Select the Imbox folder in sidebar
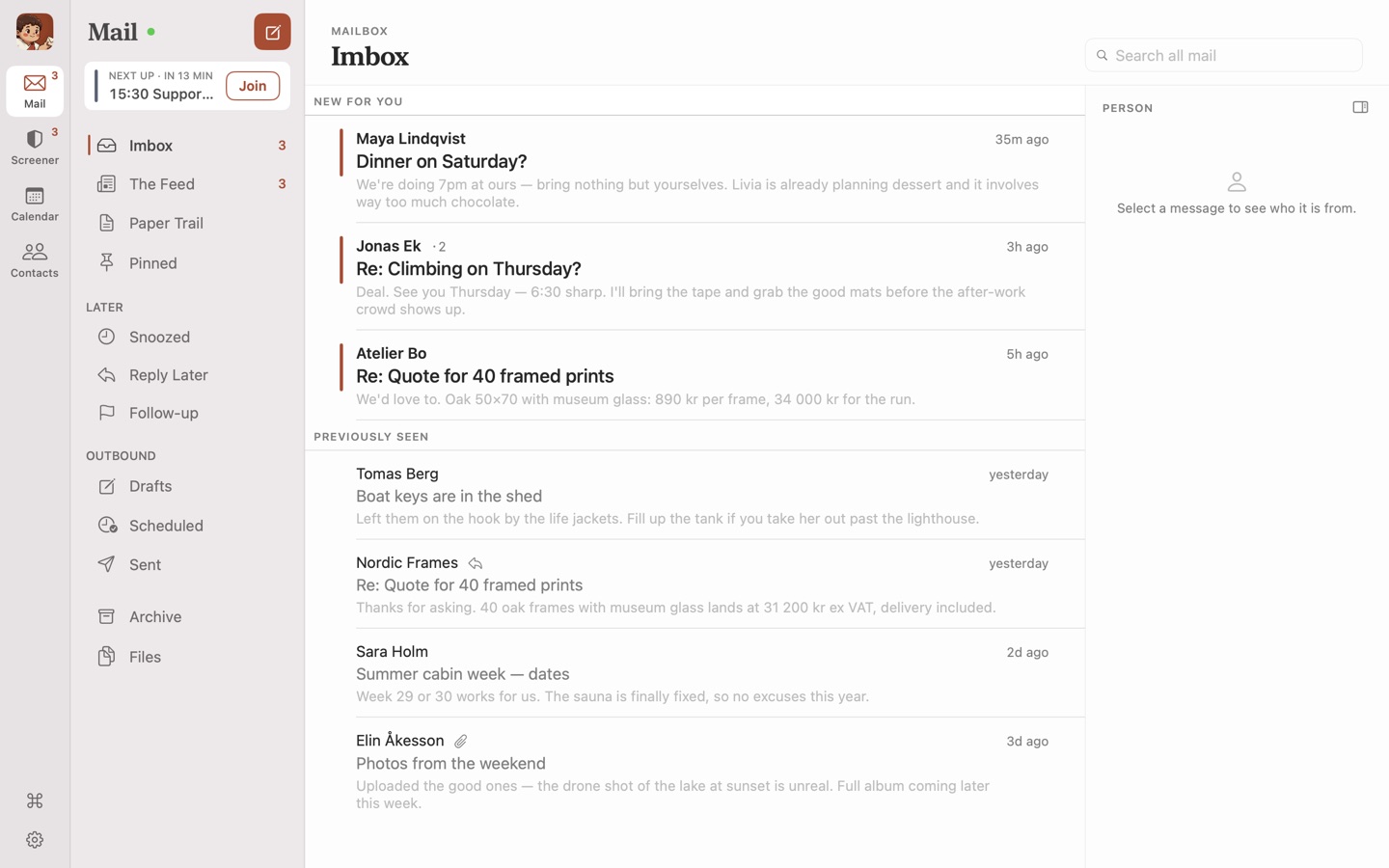The width and height of the screenshot is (1389, 868). point(188,146)
